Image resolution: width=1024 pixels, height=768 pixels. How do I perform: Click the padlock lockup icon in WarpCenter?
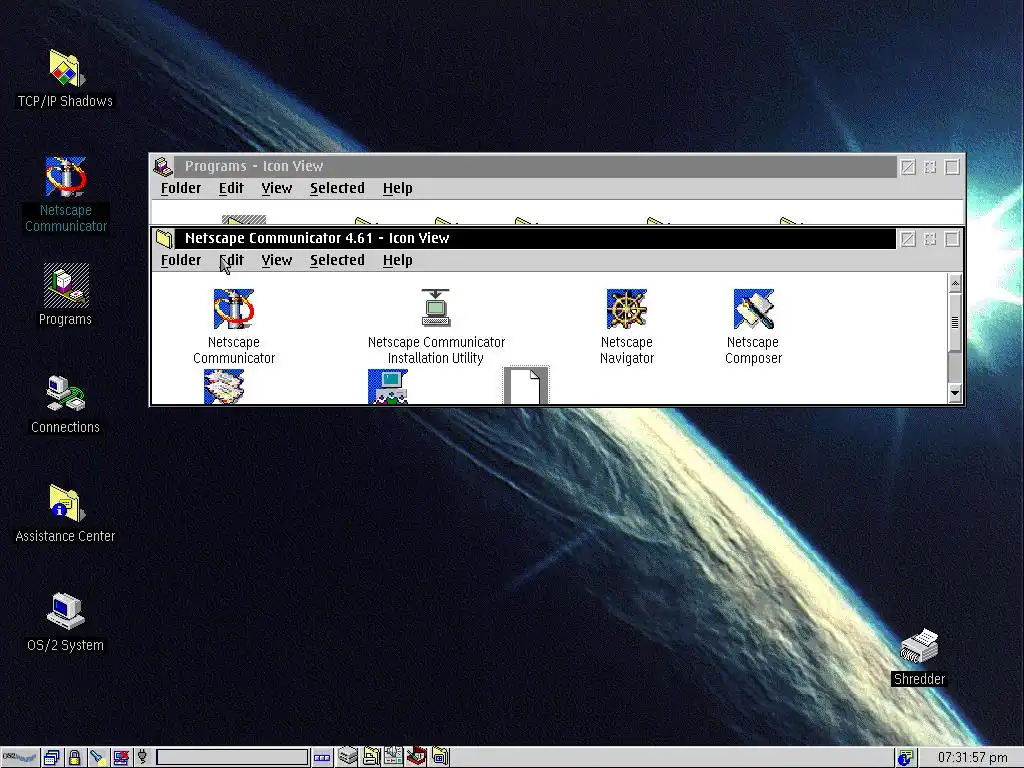74,758
